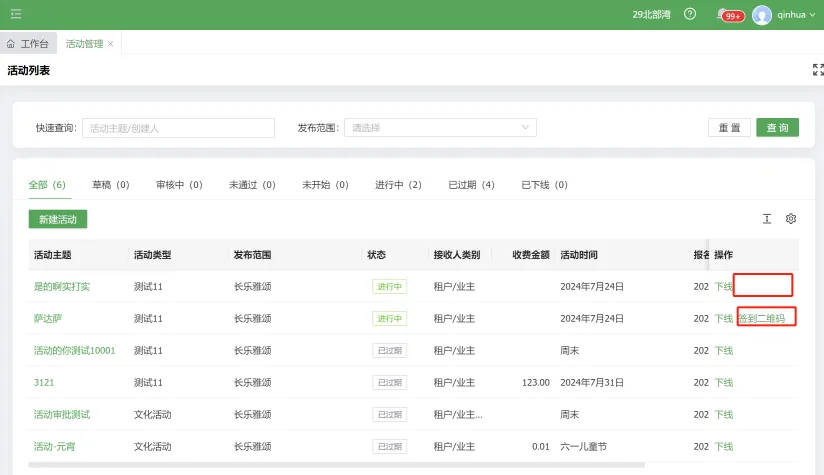824x475 pixels.
Task: Click the qinhua user avatar
Action: click(761, 15)
